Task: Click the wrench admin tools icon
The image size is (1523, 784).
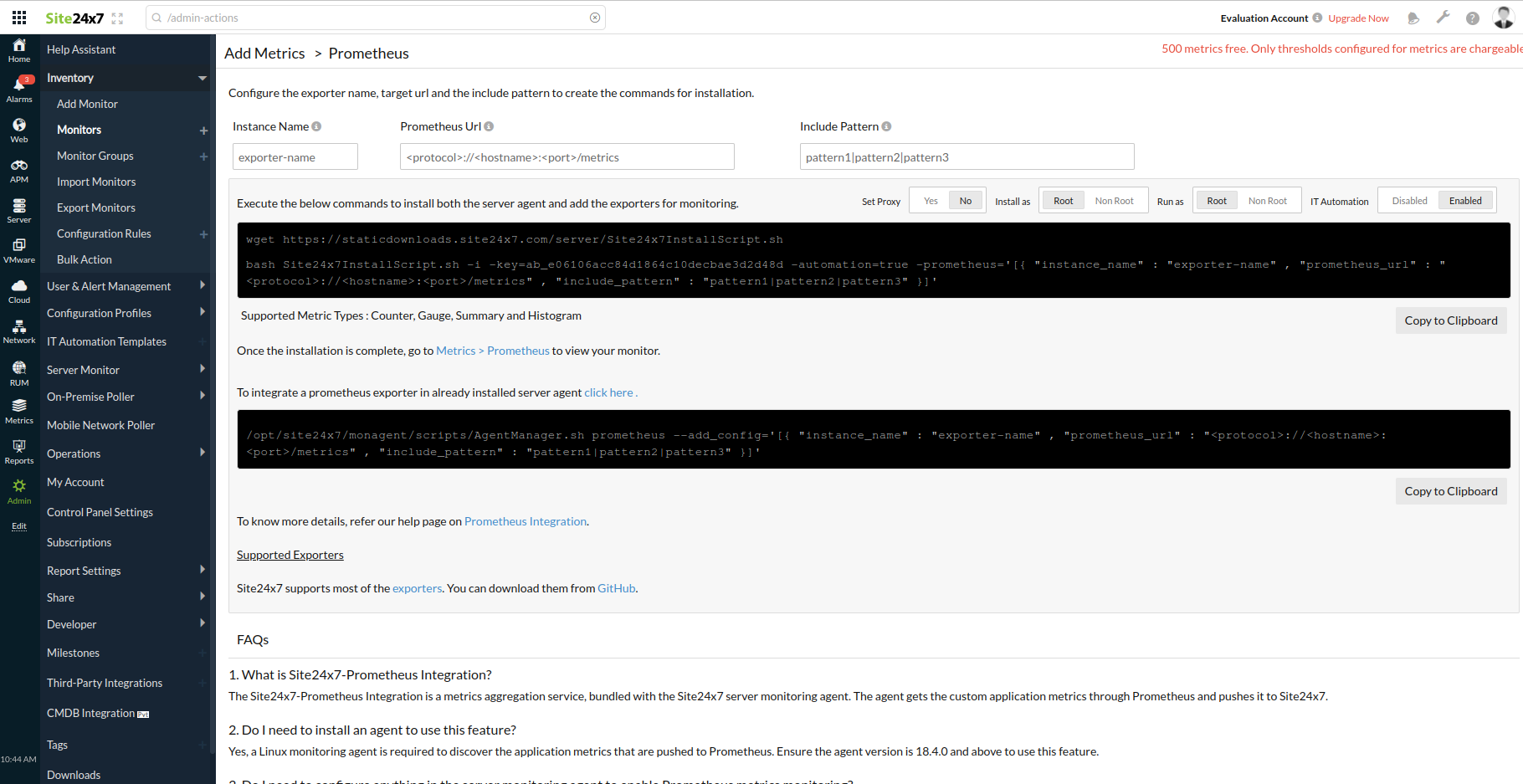Action: click(x=1443, y=18)
